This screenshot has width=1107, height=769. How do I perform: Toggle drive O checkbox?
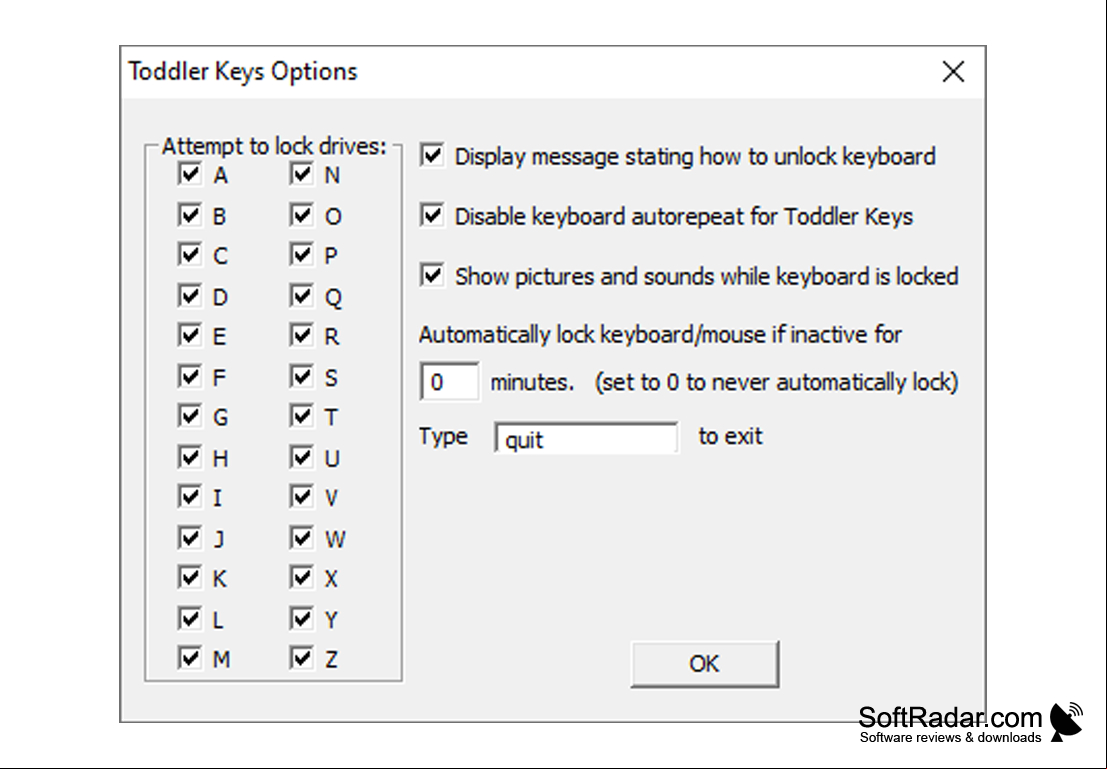[x=301, y=215]
